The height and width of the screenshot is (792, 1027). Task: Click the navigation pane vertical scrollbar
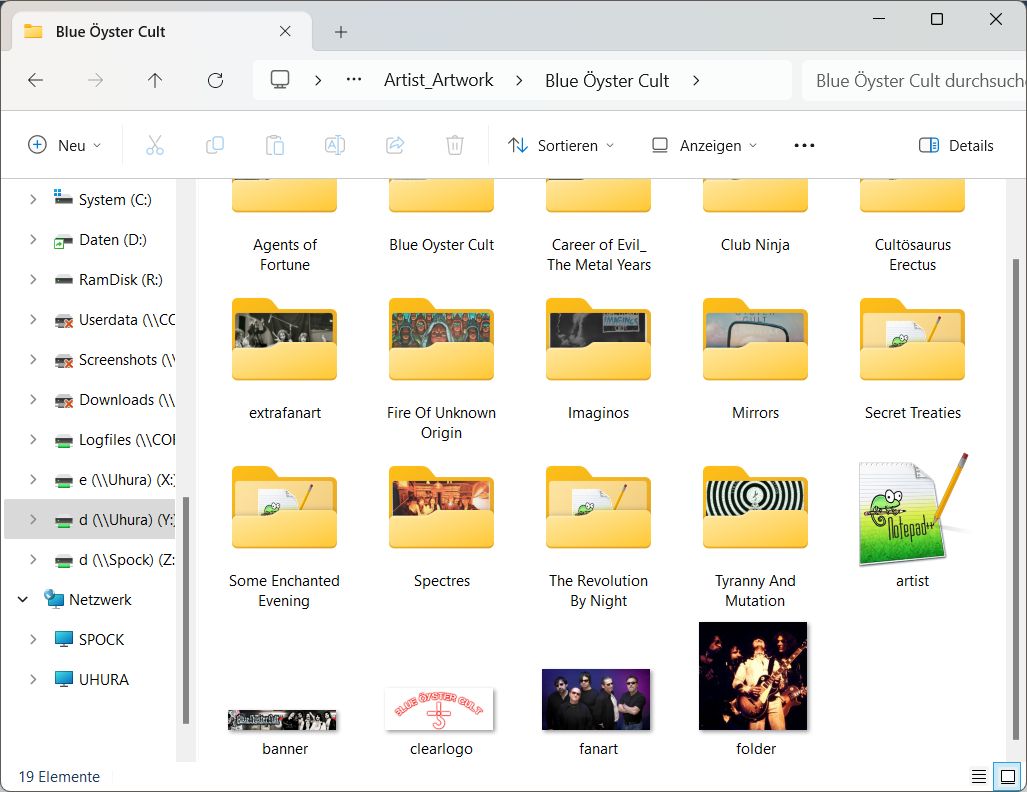click(186, 609)
